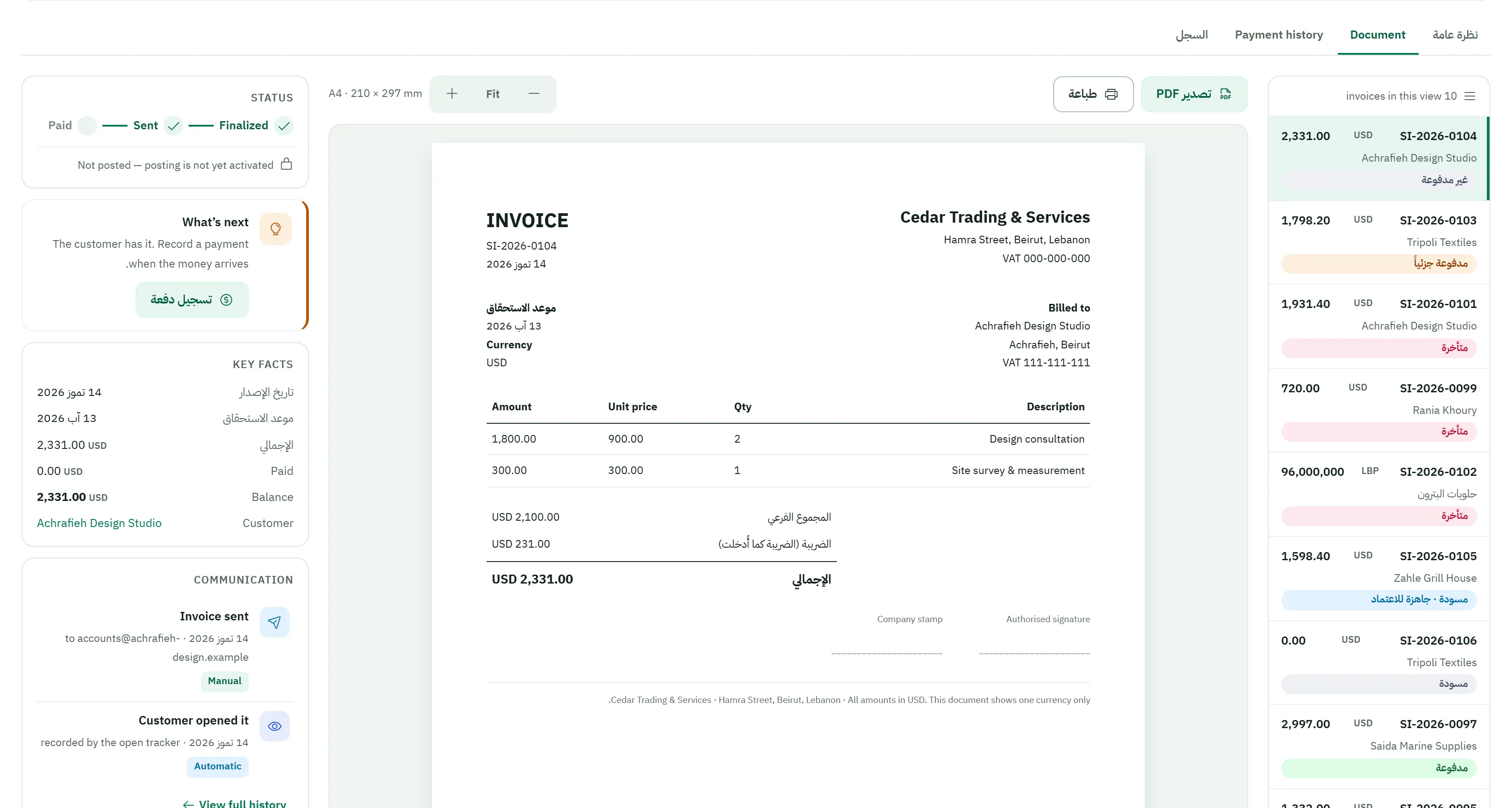Click the eye Customer opened it icon

point(275,726)
